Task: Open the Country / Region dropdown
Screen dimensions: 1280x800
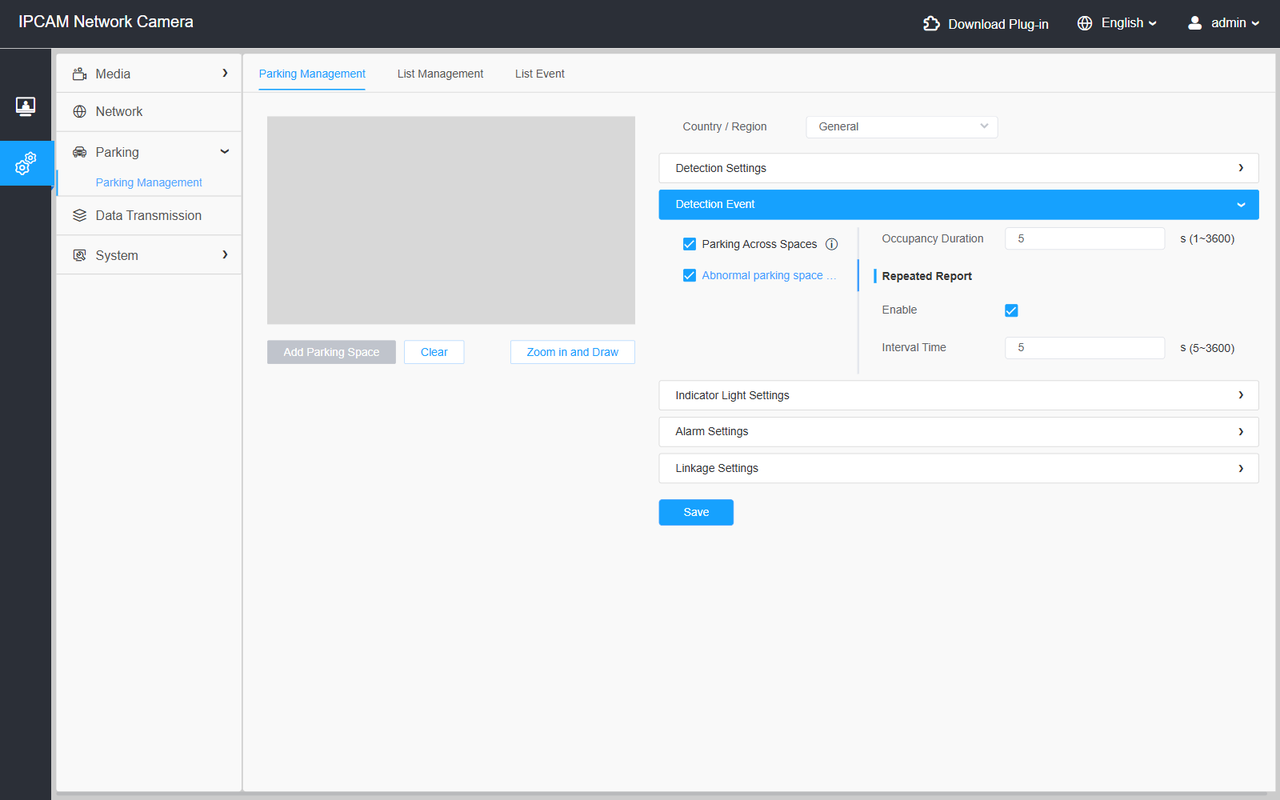Action: click(902, 127)
